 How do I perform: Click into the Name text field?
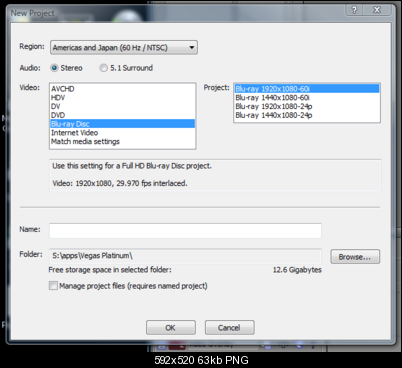[185, 231]
